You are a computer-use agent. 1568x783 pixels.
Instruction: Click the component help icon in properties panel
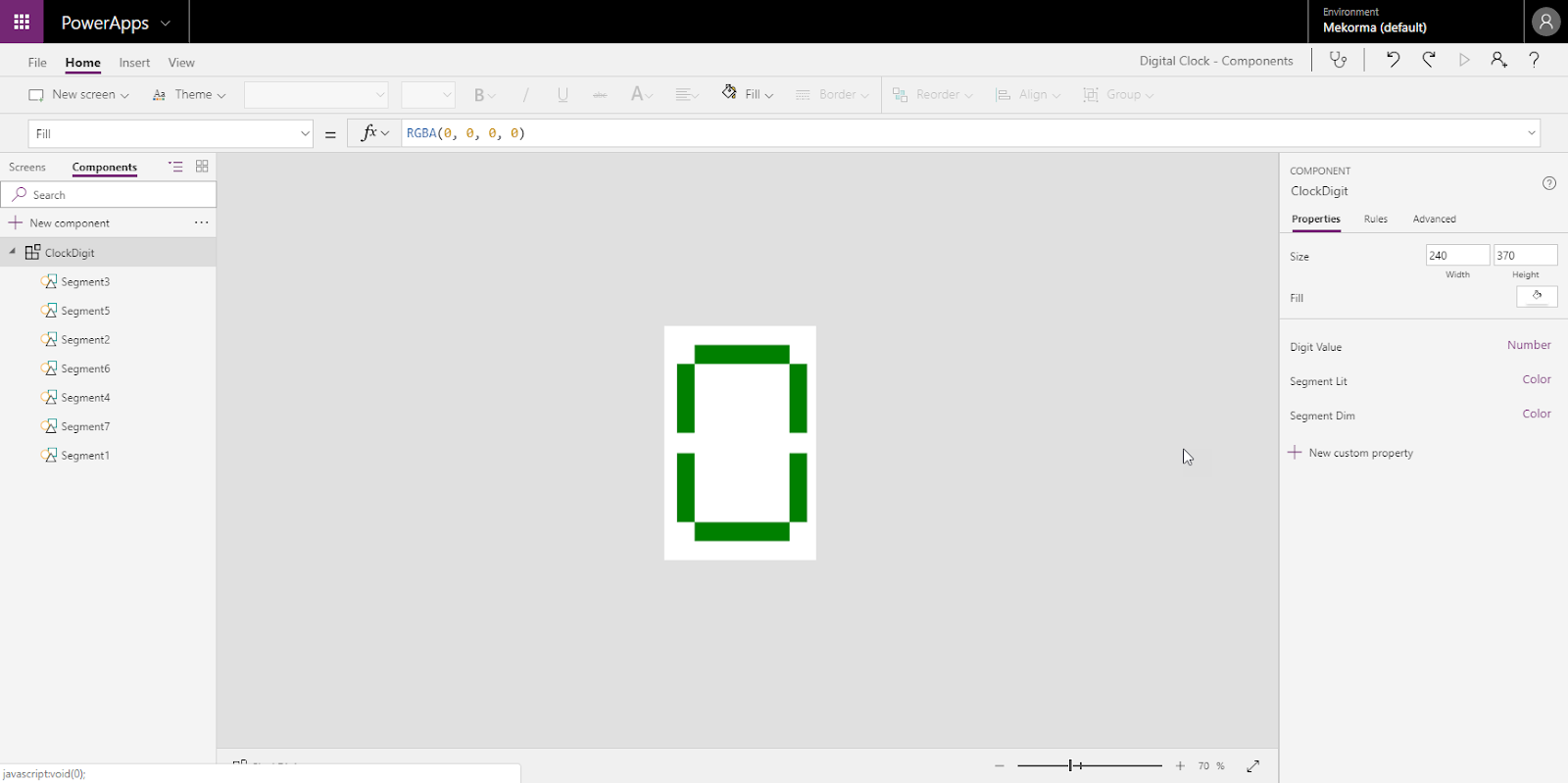click(x=1549, y=183)
